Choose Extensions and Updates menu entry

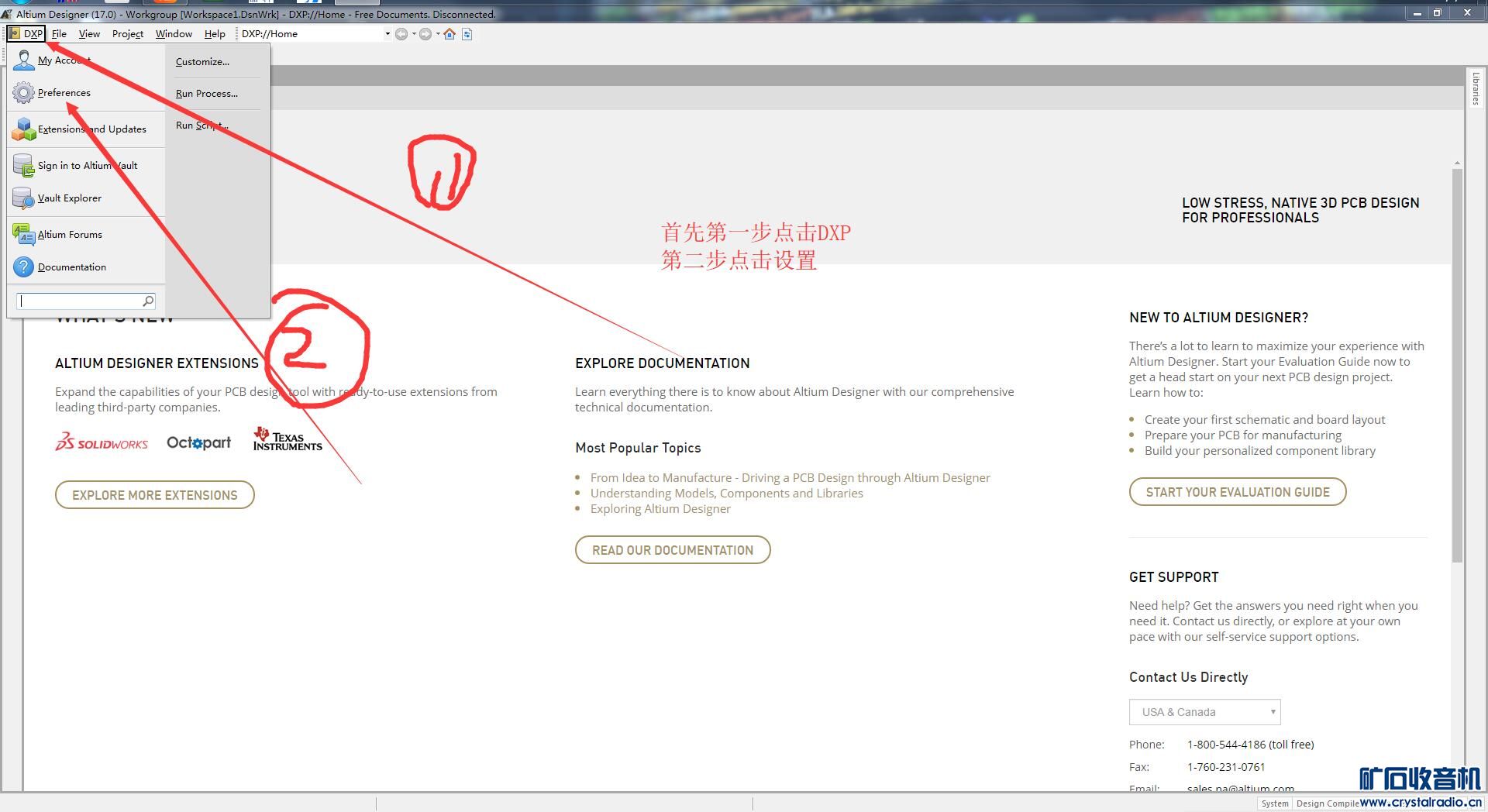(91, 129)
